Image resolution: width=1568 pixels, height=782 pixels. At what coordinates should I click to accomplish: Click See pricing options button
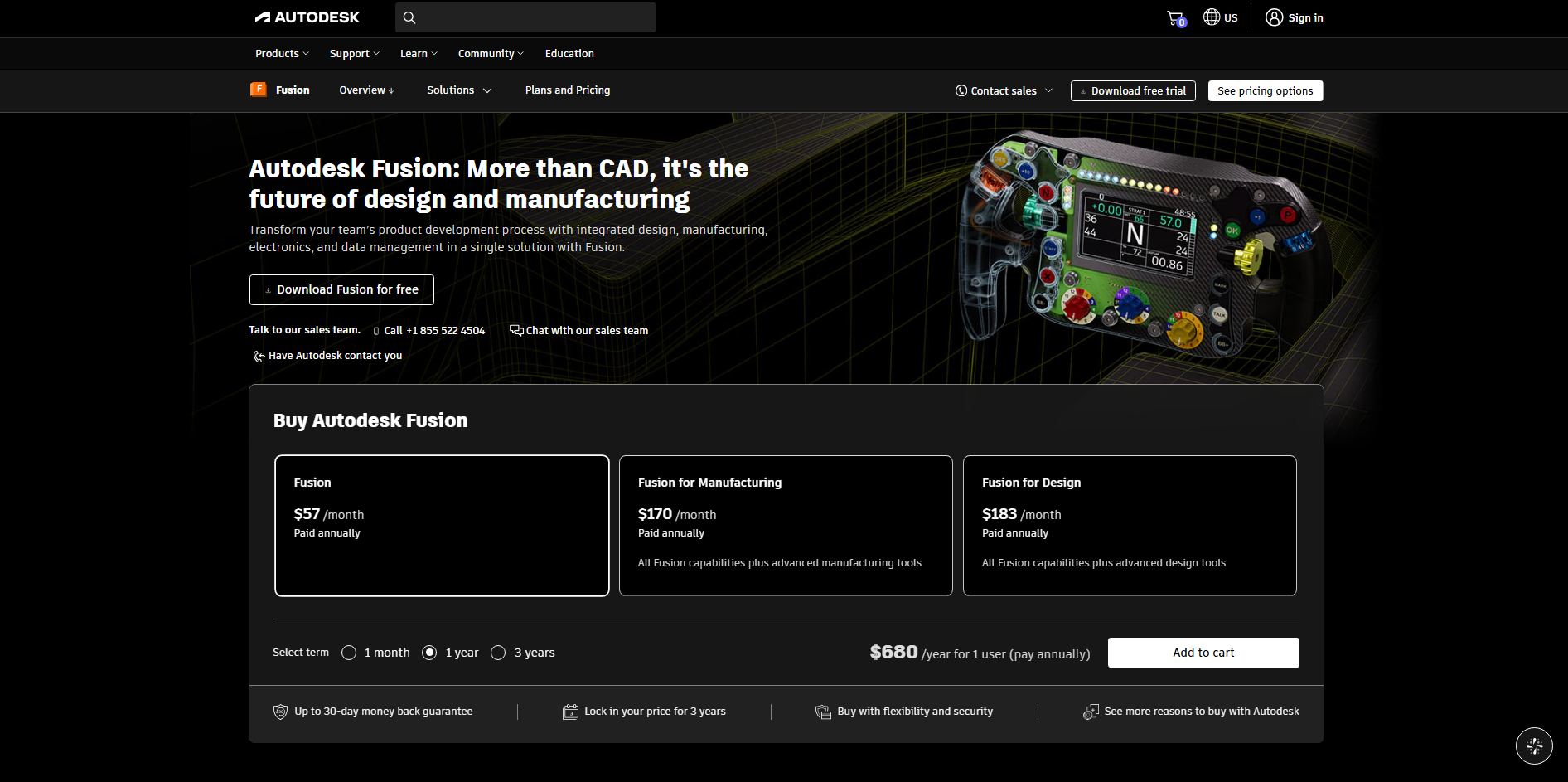(x=1266, y=90)
